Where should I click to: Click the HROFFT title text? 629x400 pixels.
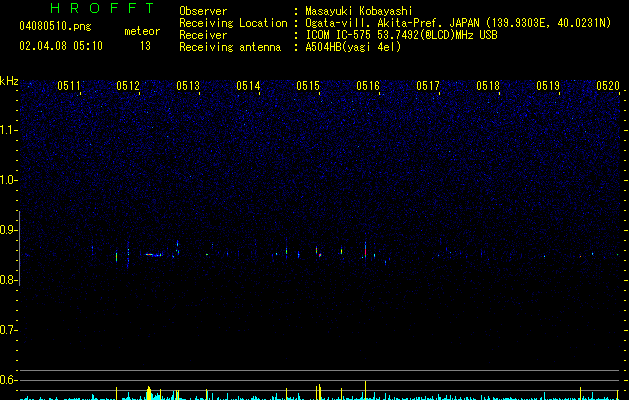click(102, 8)
